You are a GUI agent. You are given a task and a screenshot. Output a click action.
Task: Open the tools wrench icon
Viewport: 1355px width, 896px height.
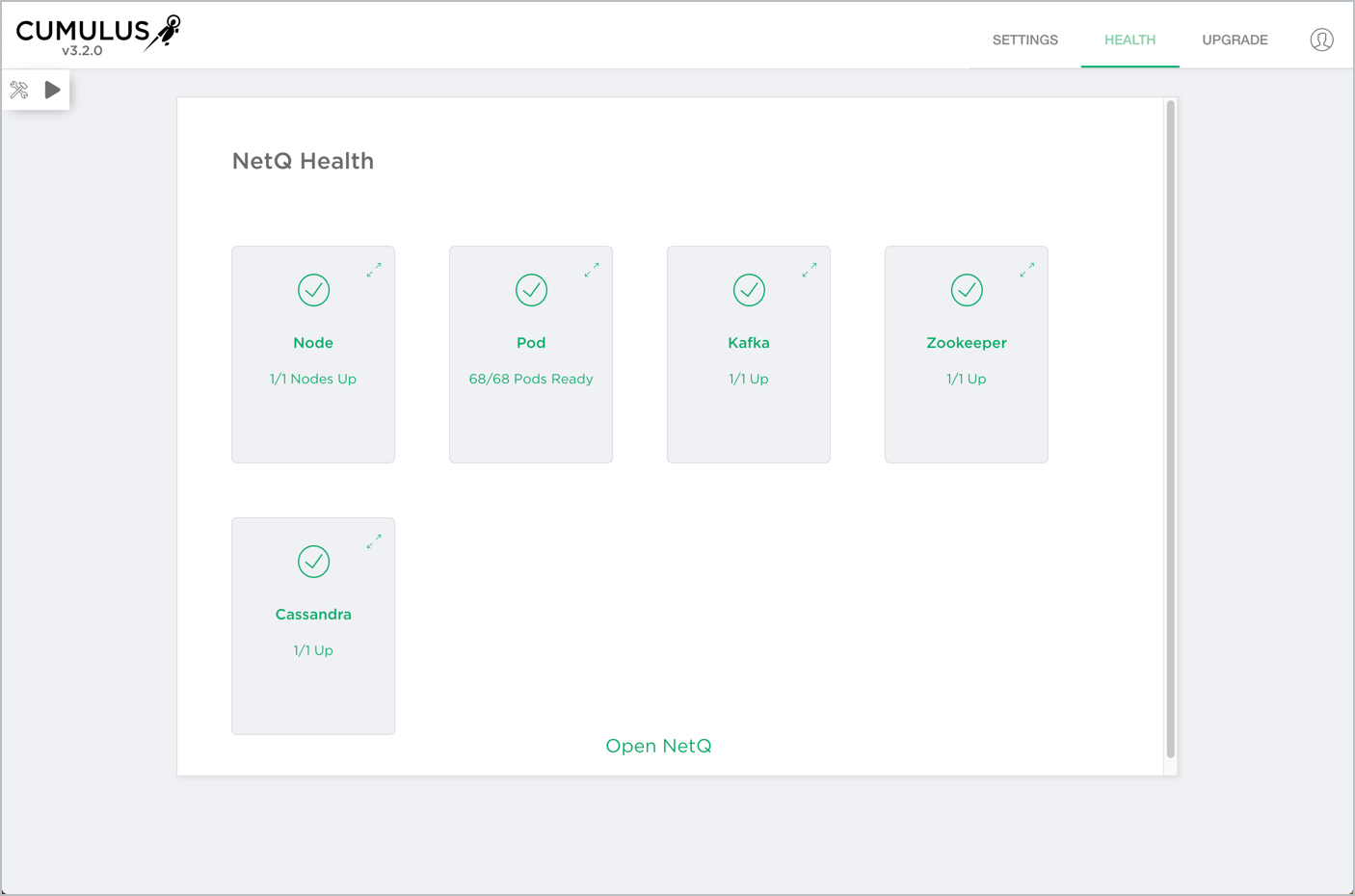point(19,91)
